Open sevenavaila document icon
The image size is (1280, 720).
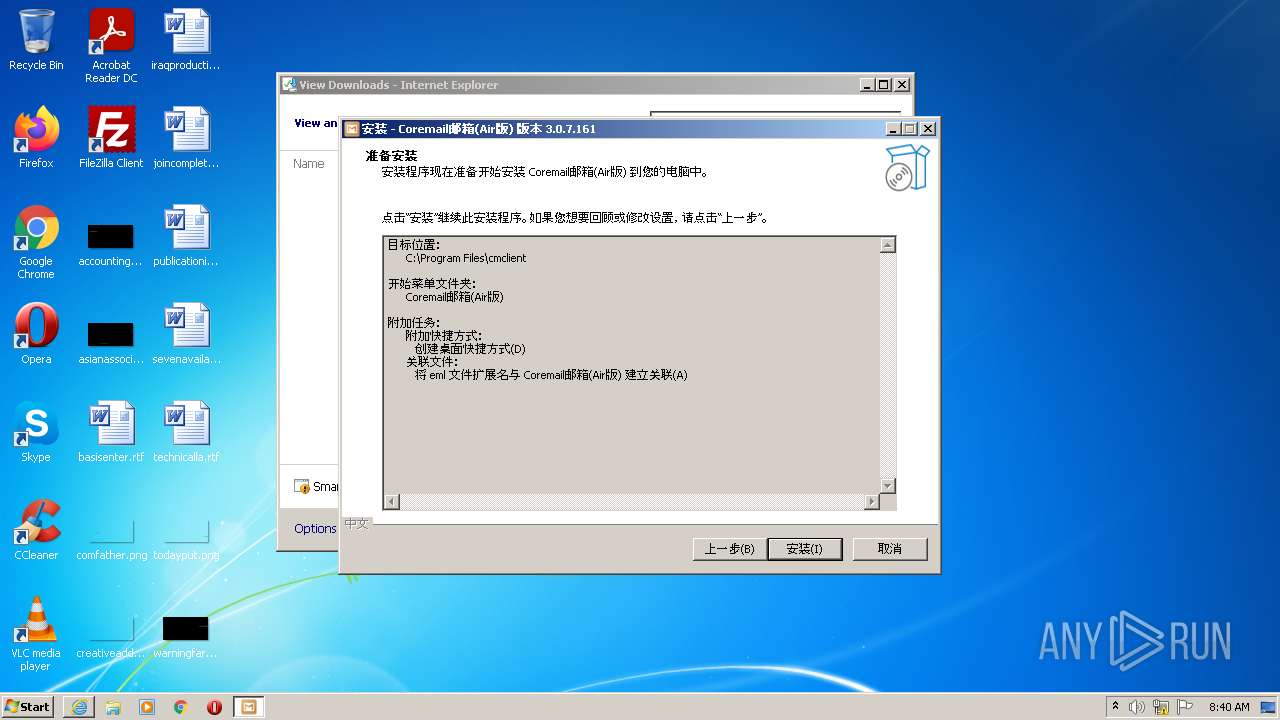click(x=186, y=334)
